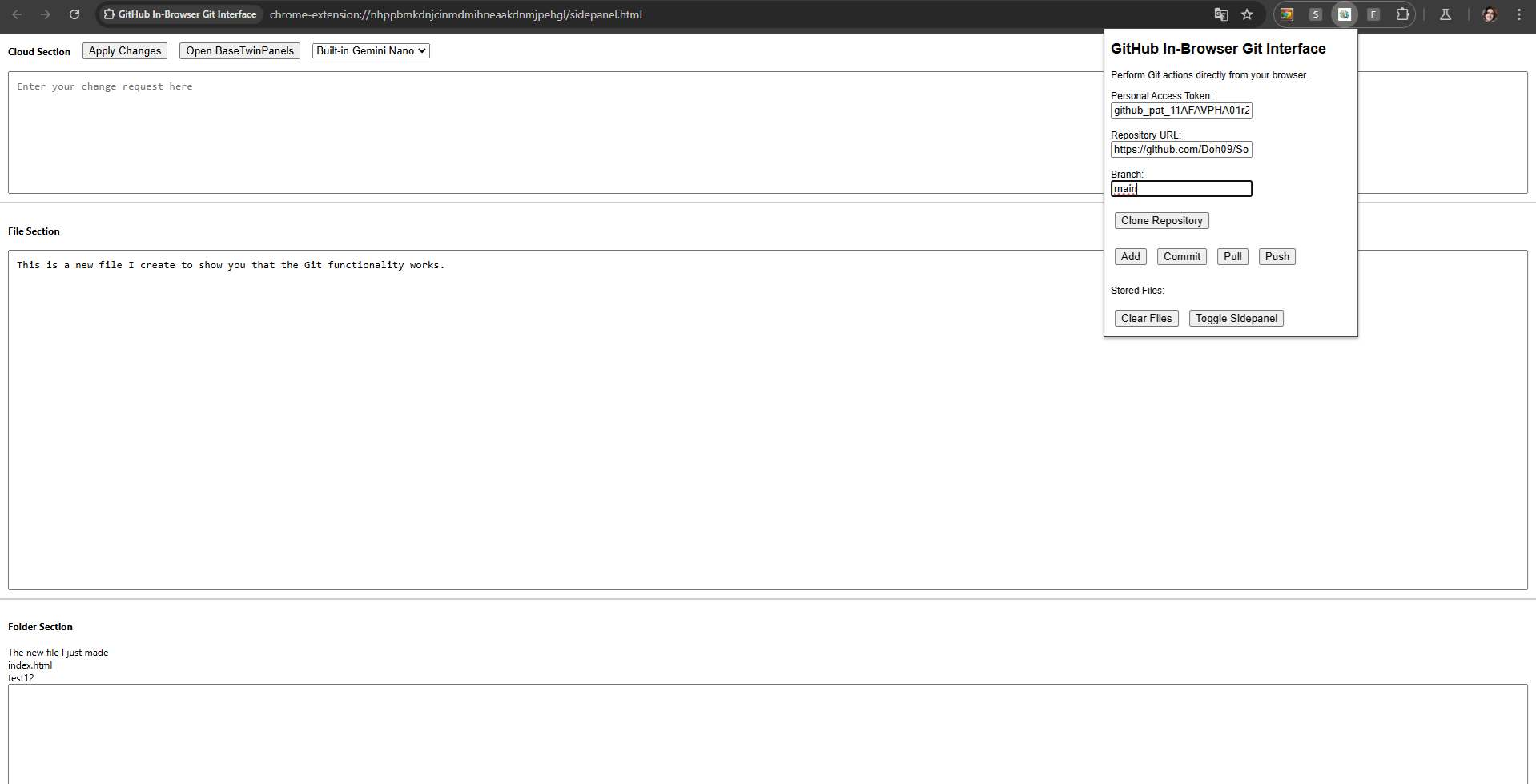This screenshot has height=784, width=1536.
Task: Select test12 in Folder Section
Action: click(x=21, y=678)
